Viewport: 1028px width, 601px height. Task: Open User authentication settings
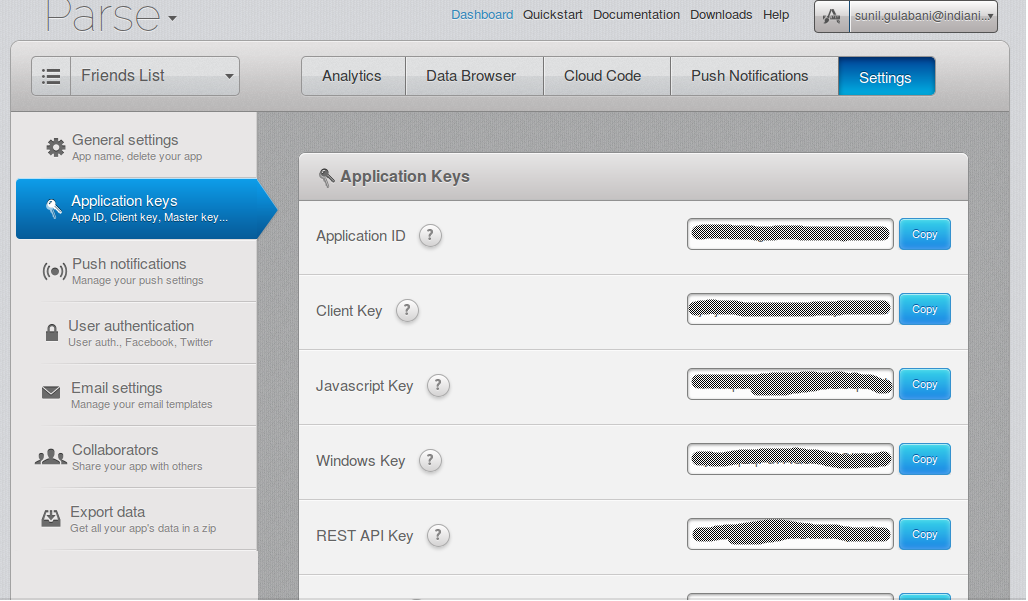click(x=136, y=332)
